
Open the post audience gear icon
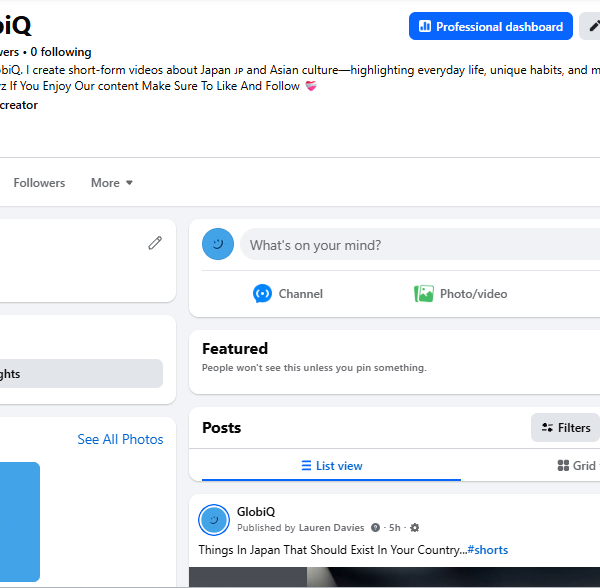(414, 528)
